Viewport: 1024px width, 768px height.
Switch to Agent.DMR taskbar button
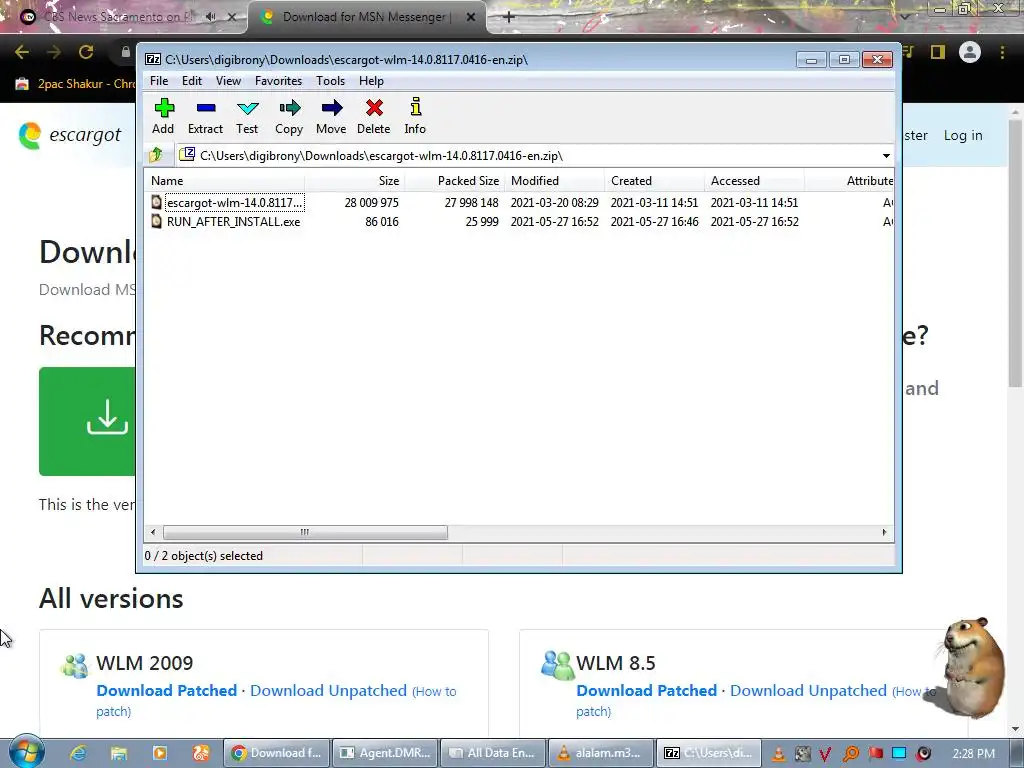(x=386, y=753)
